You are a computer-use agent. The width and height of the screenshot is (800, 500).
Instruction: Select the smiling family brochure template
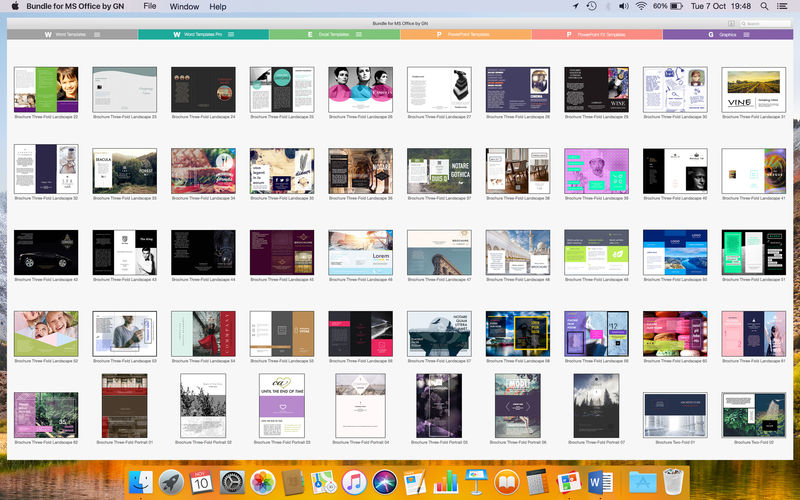click(46, 334)
